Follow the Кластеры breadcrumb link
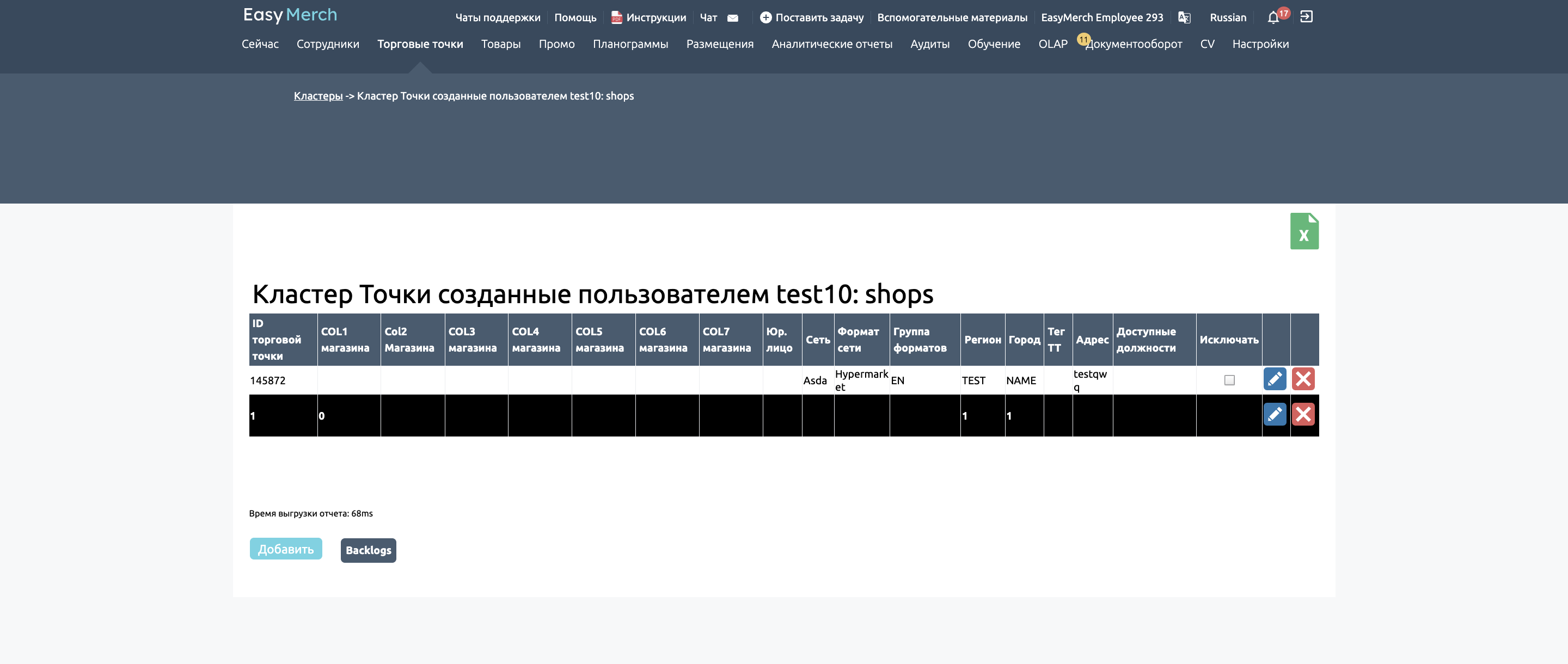1568x664 pixels. (318, 96)
